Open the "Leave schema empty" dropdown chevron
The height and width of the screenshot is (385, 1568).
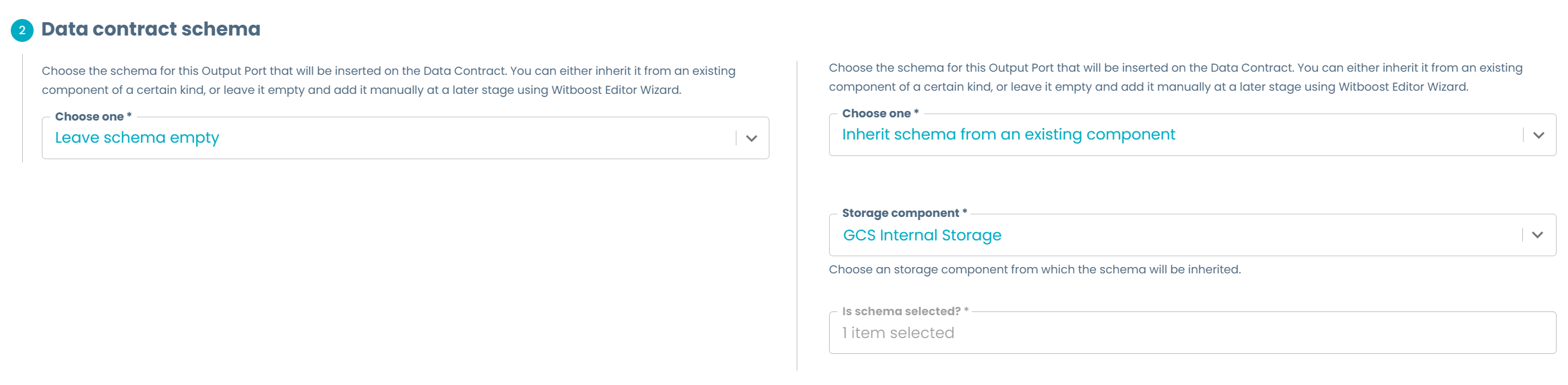(x=752, y=138)
